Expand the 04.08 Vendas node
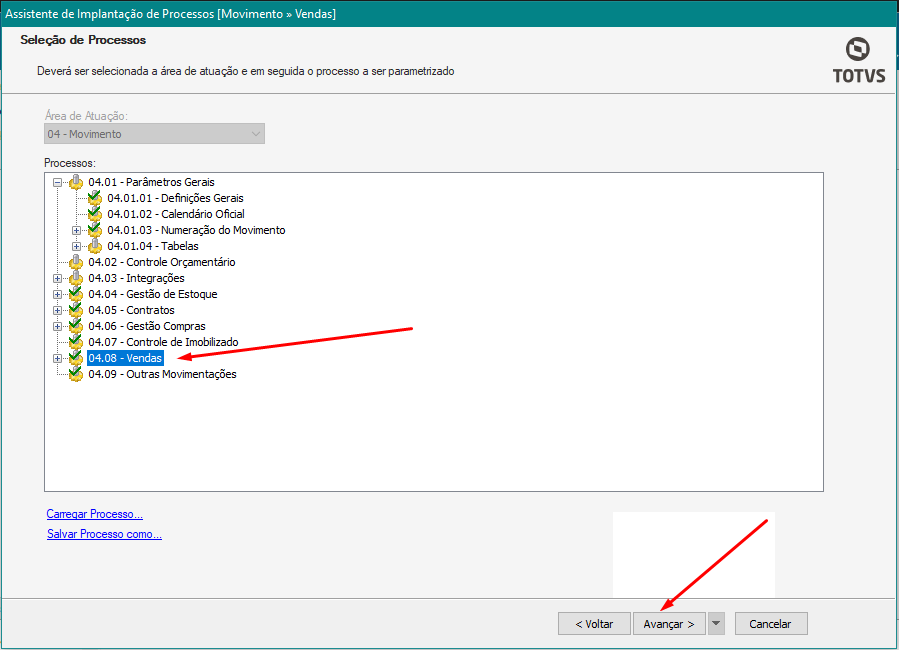The width and height of the screenshot is (899, 650). click(x=57, y=358)
